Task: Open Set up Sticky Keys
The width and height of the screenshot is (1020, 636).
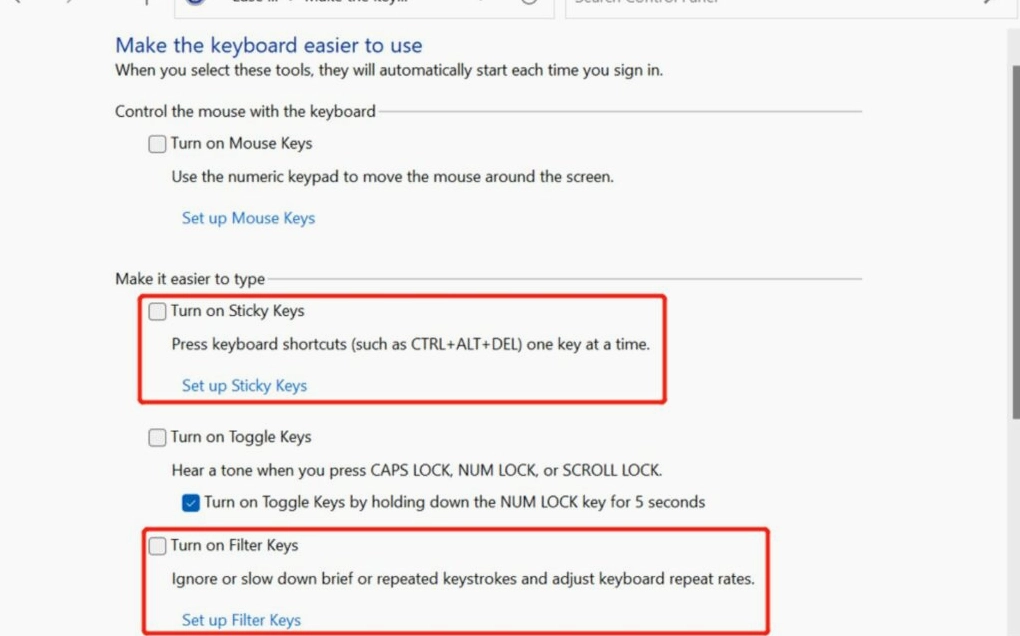Action: pyautogui.click(x=244, y=385)
